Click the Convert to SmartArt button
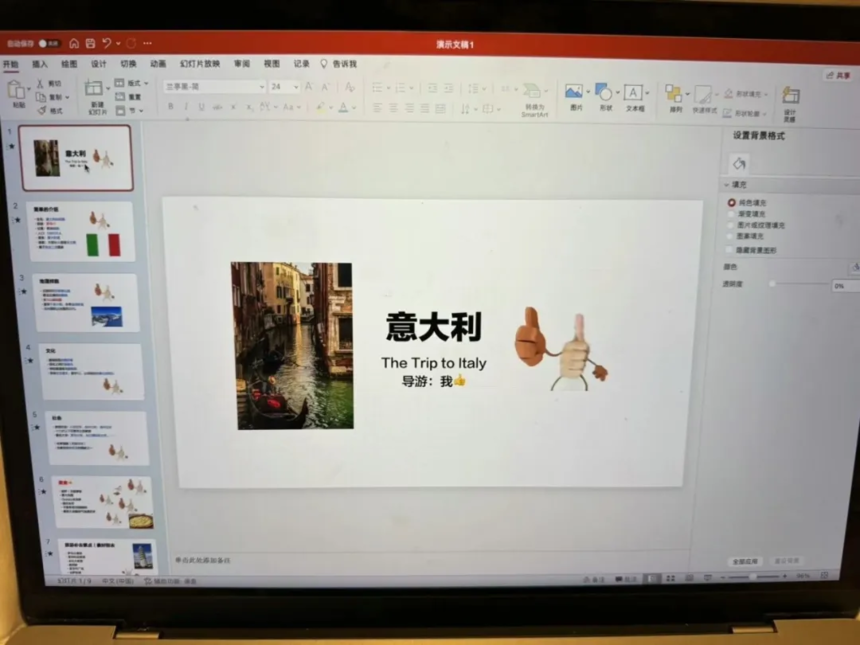This screenshot has height=645, width=860. (534, 99)
